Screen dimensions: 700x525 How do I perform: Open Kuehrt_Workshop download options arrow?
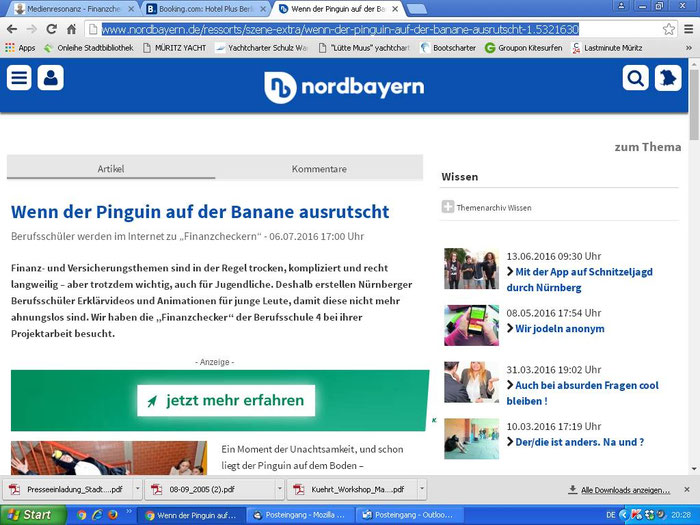click(421, 489)
